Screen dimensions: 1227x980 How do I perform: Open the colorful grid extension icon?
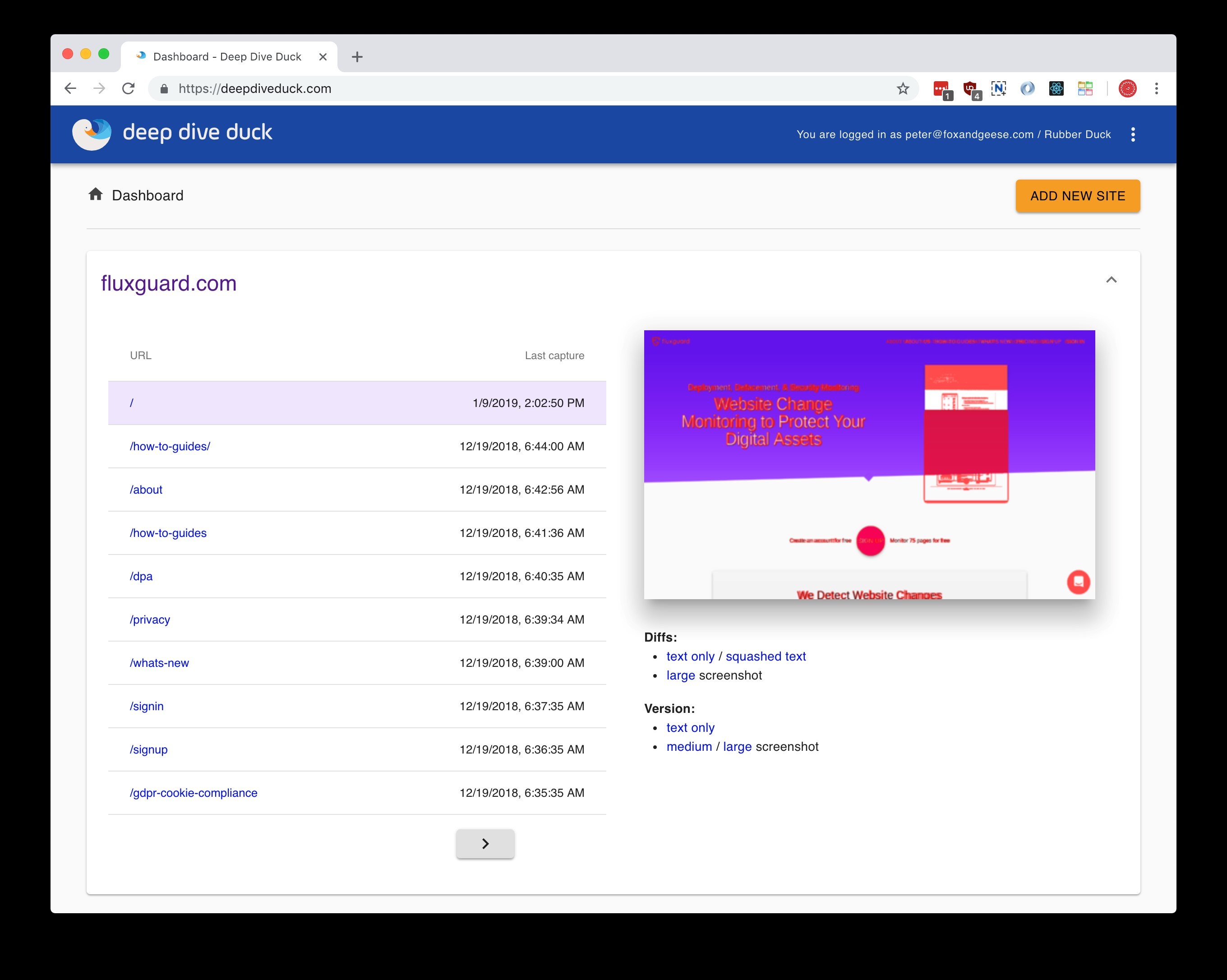click(1085, 88)
